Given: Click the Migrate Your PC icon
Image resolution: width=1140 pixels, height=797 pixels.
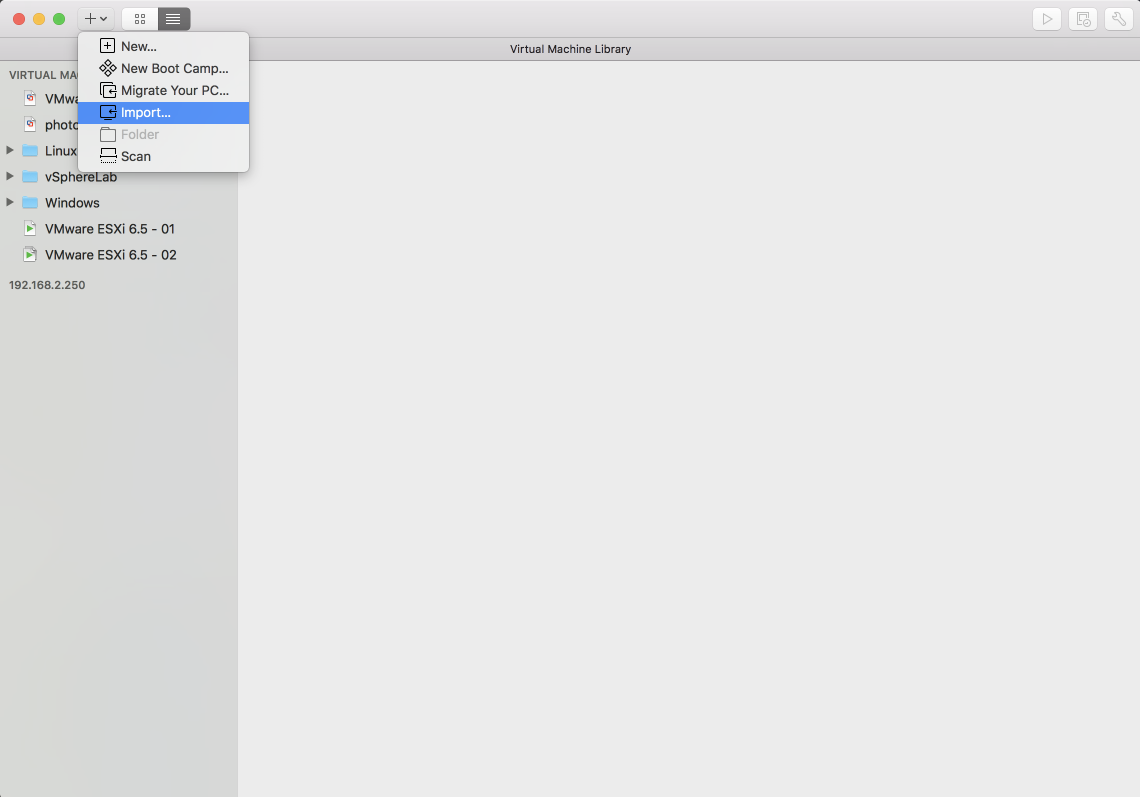Looking at the screenshot, I should point(108,90).
